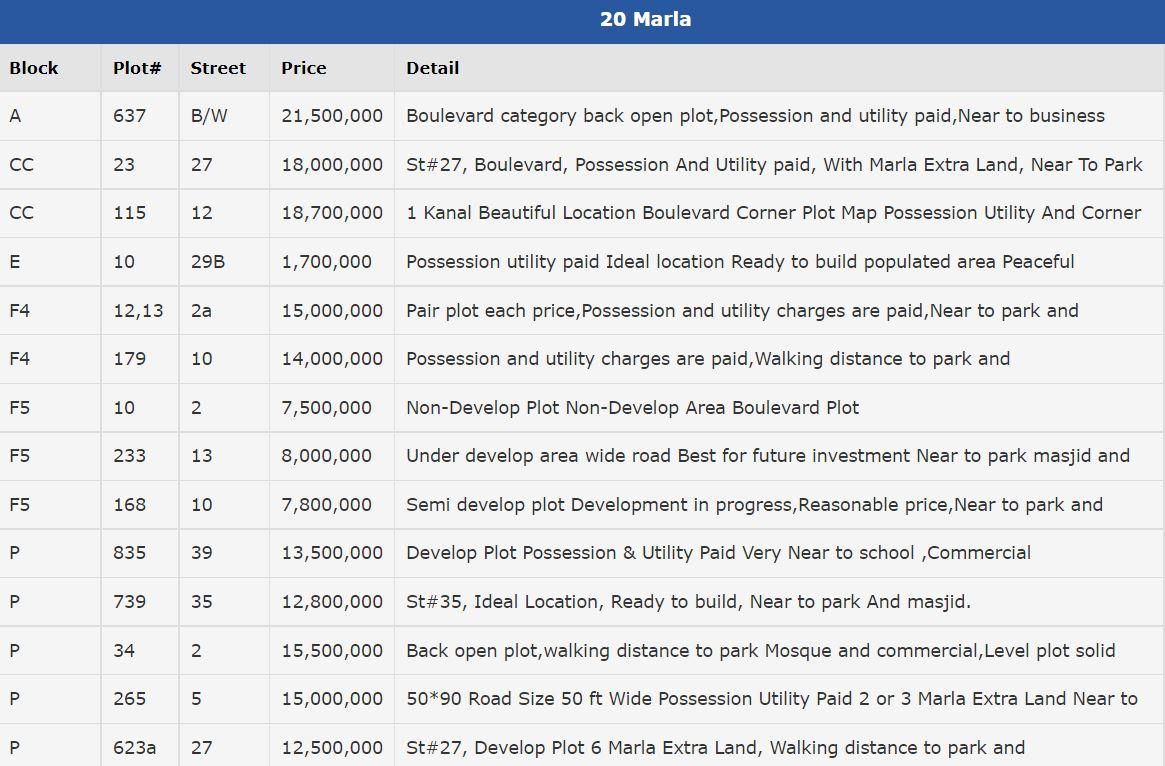Click price 21,500,000

pyautogui.click(x=331, y=116)
